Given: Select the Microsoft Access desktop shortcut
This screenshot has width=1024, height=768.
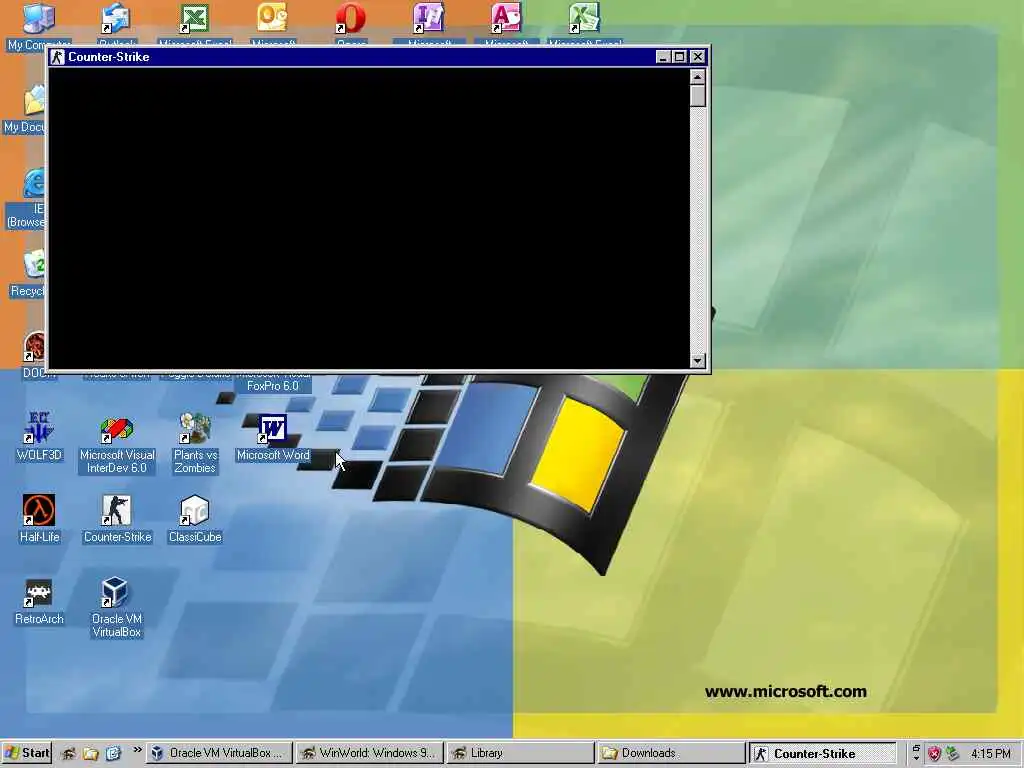Looking at the screenshot, I should point(506,18).
